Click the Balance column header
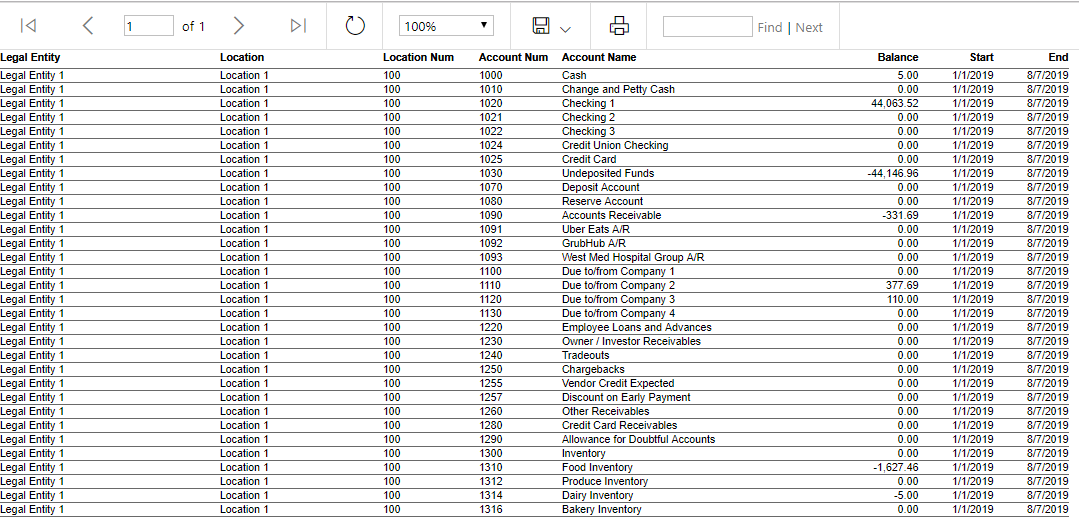The height and width of the screenshot is (528, 1079). (898, 58)
